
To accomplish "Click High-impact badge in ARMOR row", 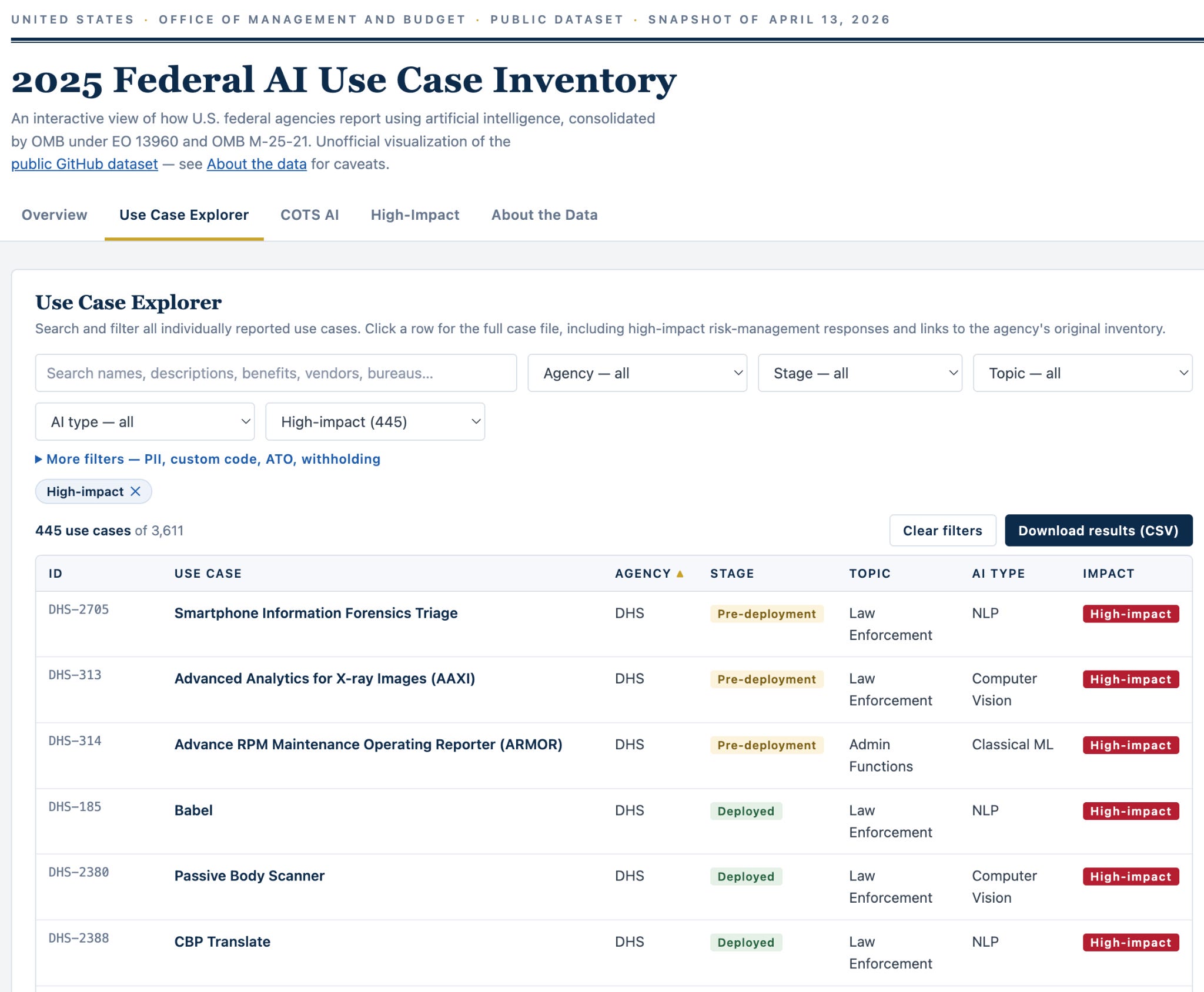I will [x=1131, y=745].
